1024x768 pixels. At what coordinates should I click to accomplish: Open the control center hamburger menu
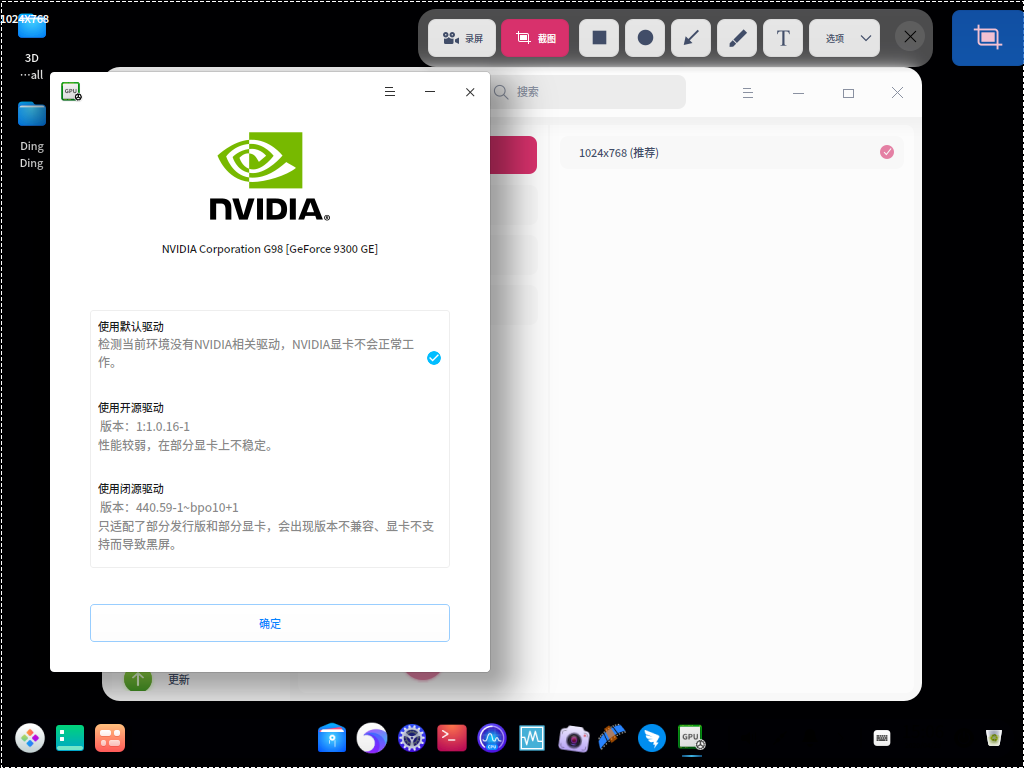(x=748, y=93)
